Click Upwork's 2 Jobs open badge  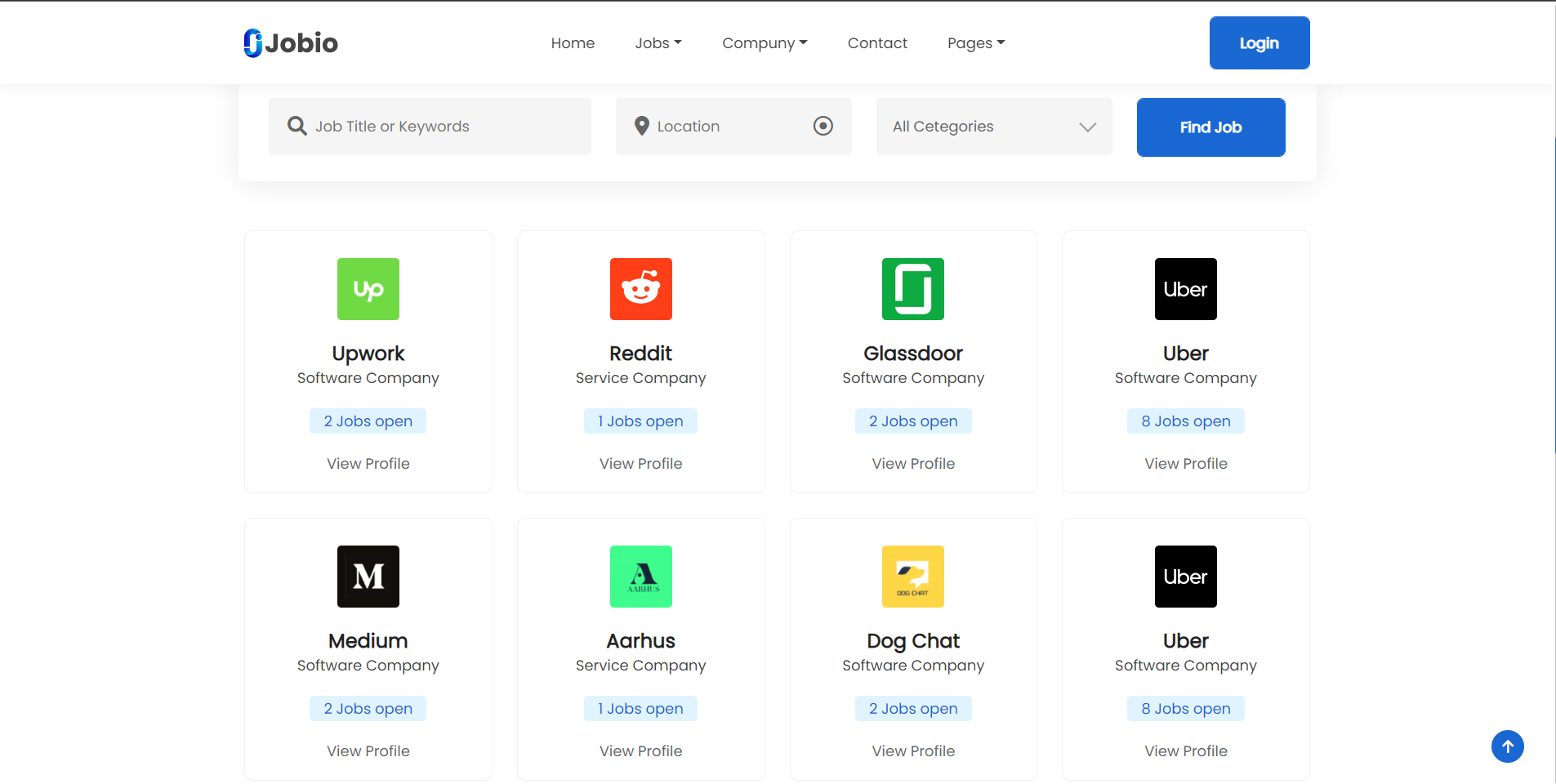tap(368, 421)
